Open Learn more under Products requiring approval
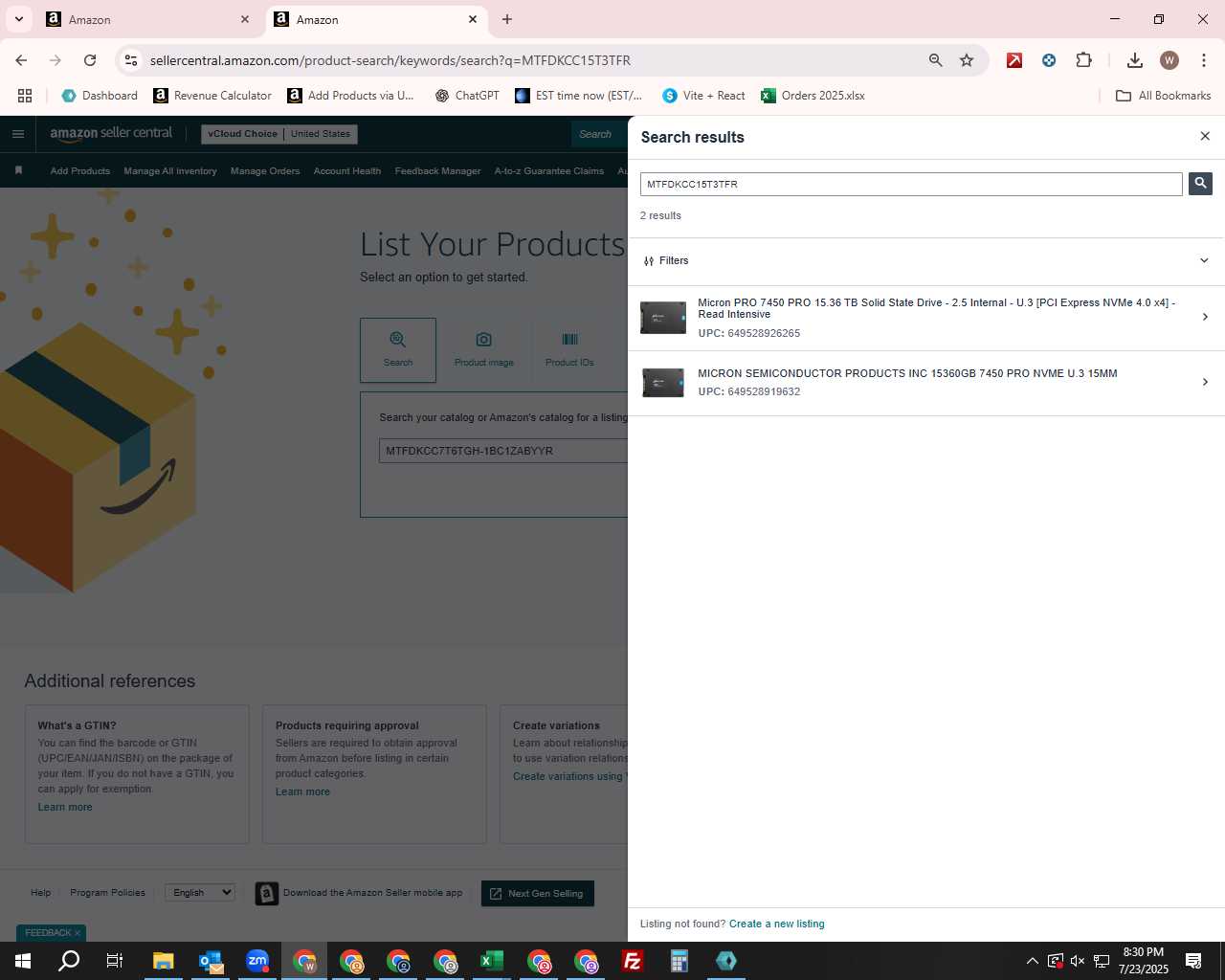Image resolution: width=1225 pixels, height=980 pixels. pos(302,791)
